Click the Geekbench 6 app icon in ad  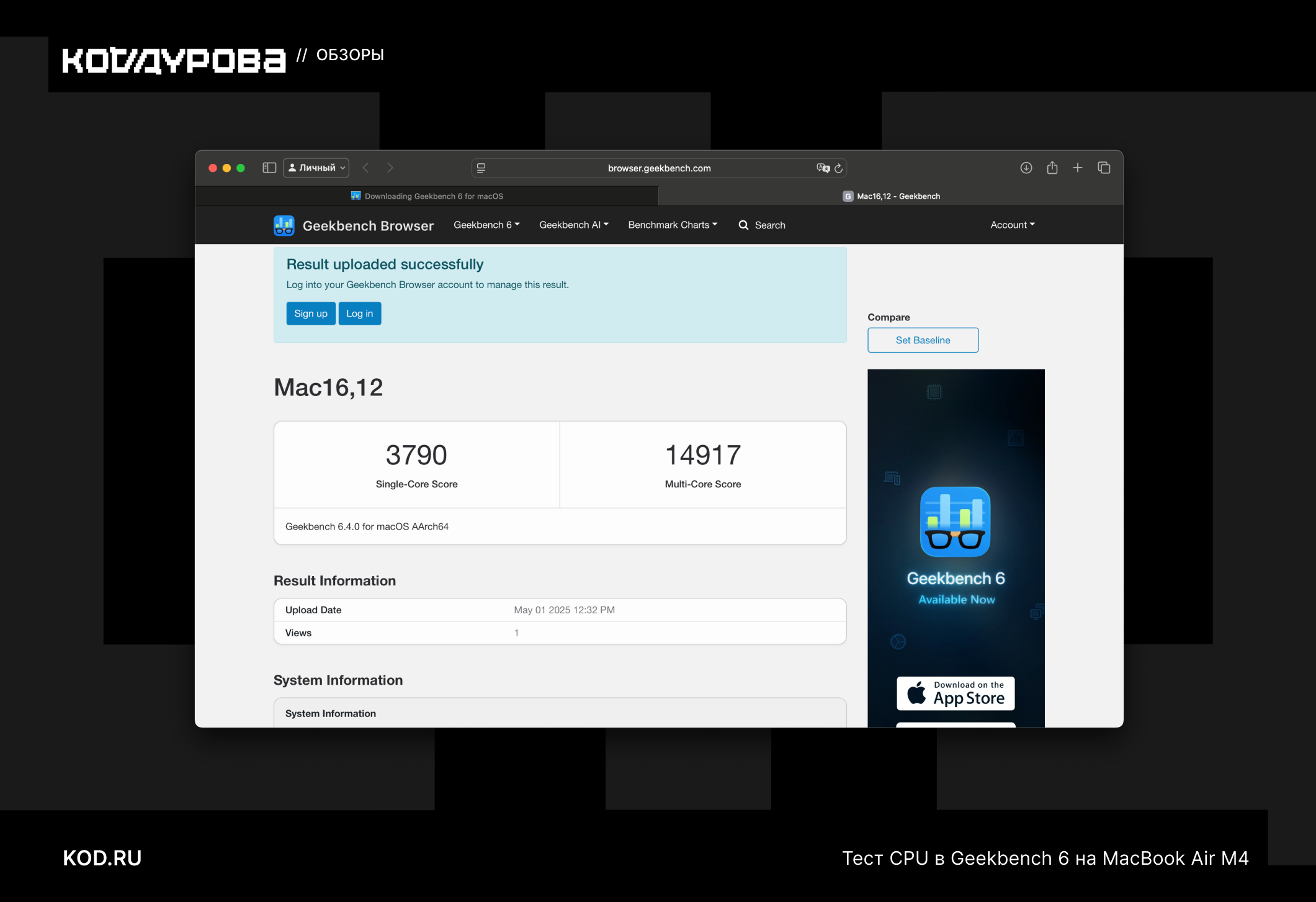point(956,521)
